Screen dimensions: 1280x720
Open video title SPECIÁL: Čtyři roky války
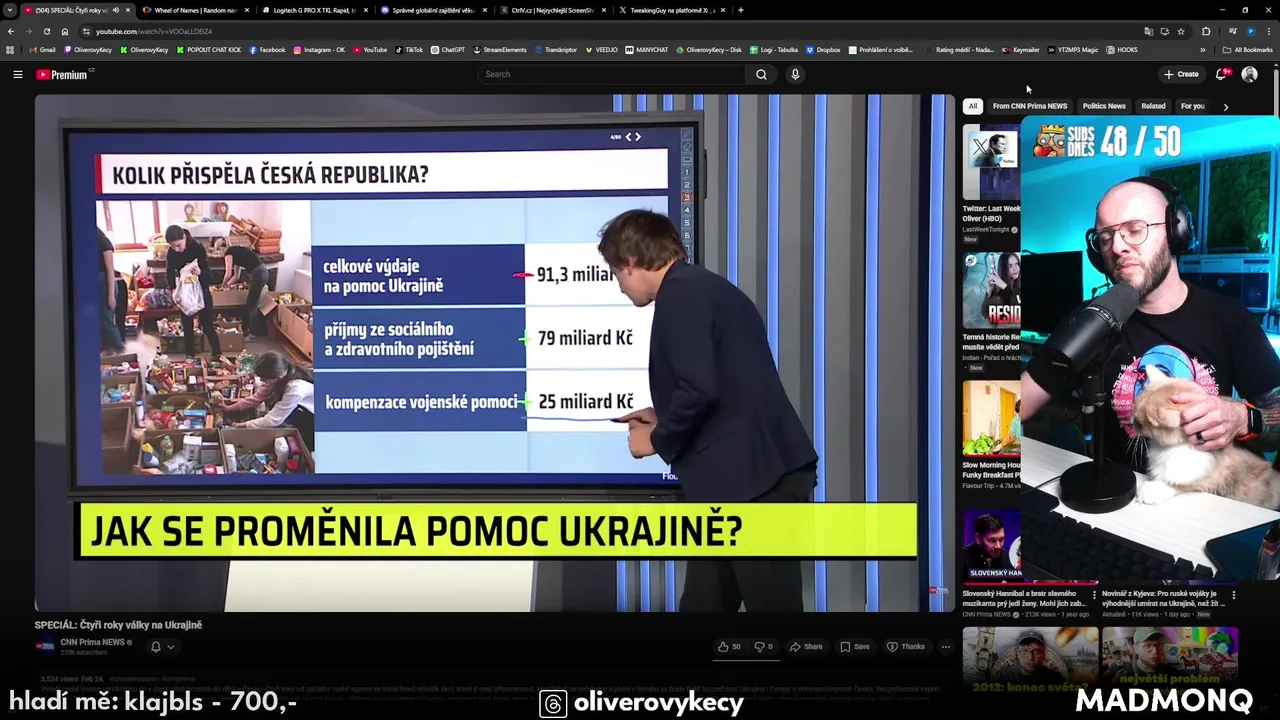pyautogui.click(x=118, y=625)
